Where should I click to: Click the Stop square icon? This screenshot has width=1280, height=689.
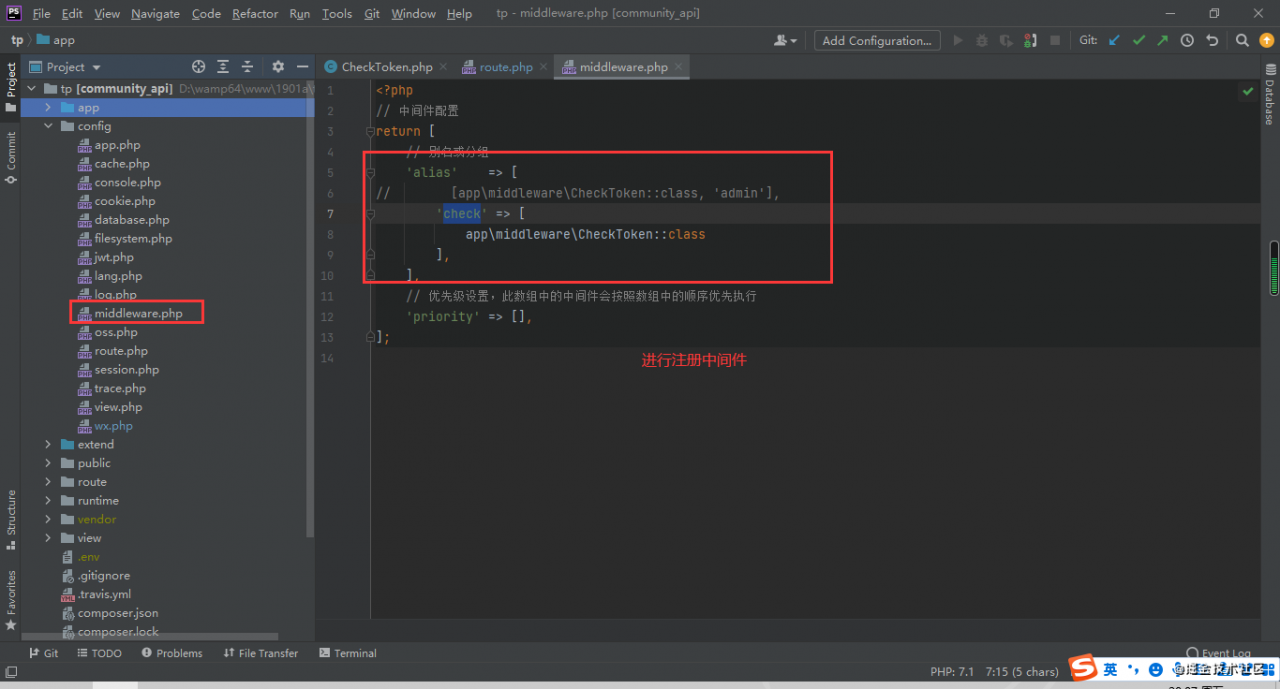(x=1055, y=40)
